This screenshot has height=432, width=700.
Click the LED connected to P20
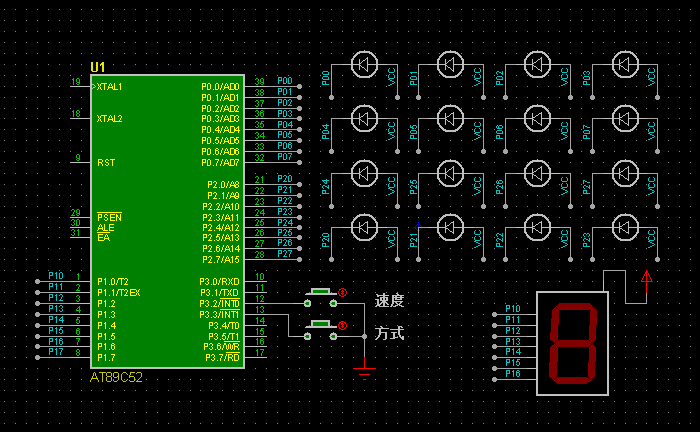pos(362,228)
